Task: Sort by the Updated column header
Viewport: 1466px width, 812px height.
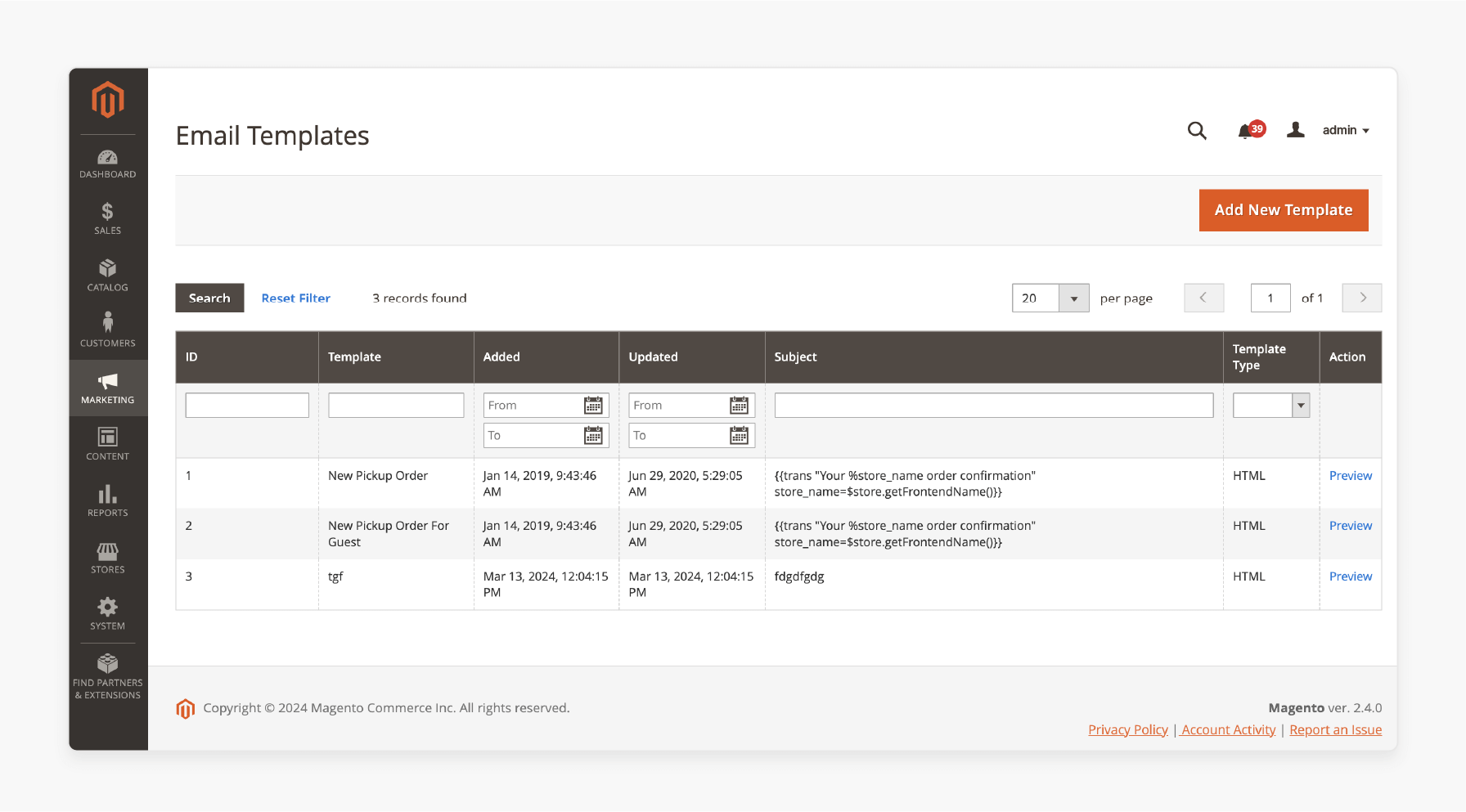Action: pos(692,357)
